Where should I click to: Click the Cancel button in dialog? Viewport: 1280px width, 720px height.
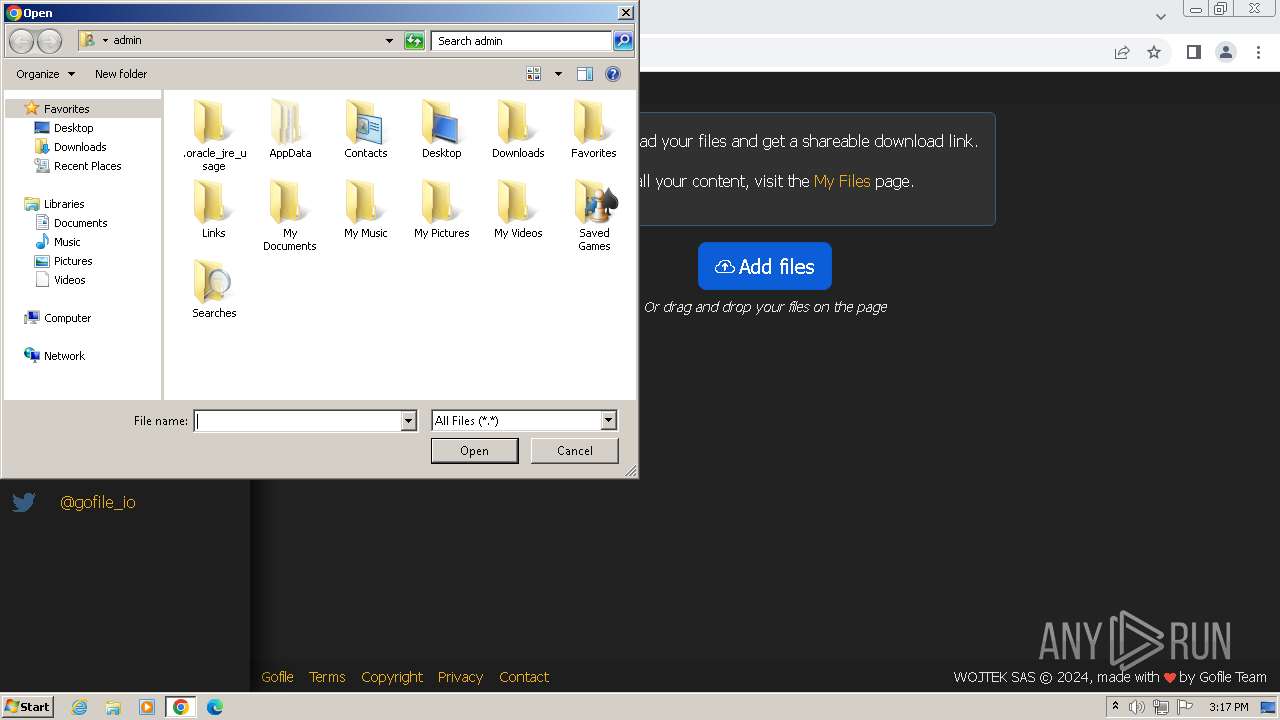pyautogui.click(x=575, y=451)
